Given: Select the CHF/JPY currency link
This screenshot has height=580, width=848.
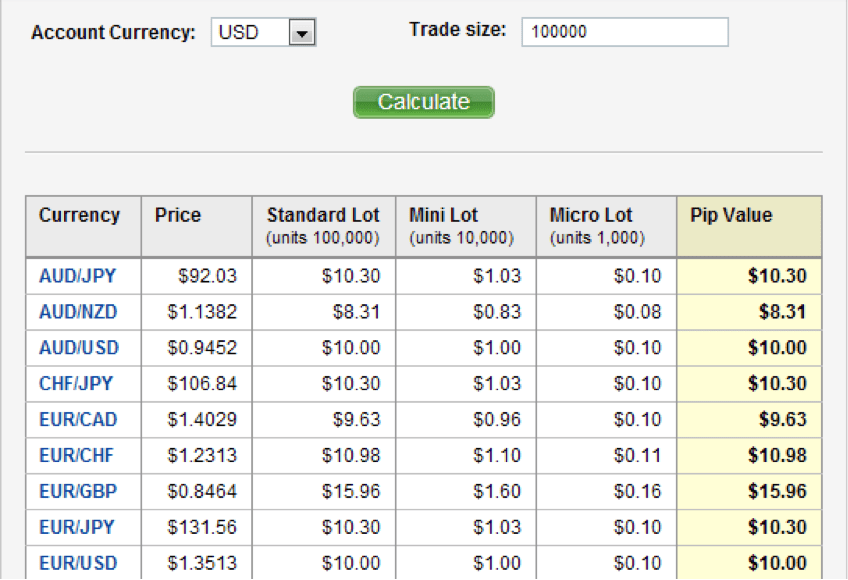Looking at the screenshot, I should [76, 384].
